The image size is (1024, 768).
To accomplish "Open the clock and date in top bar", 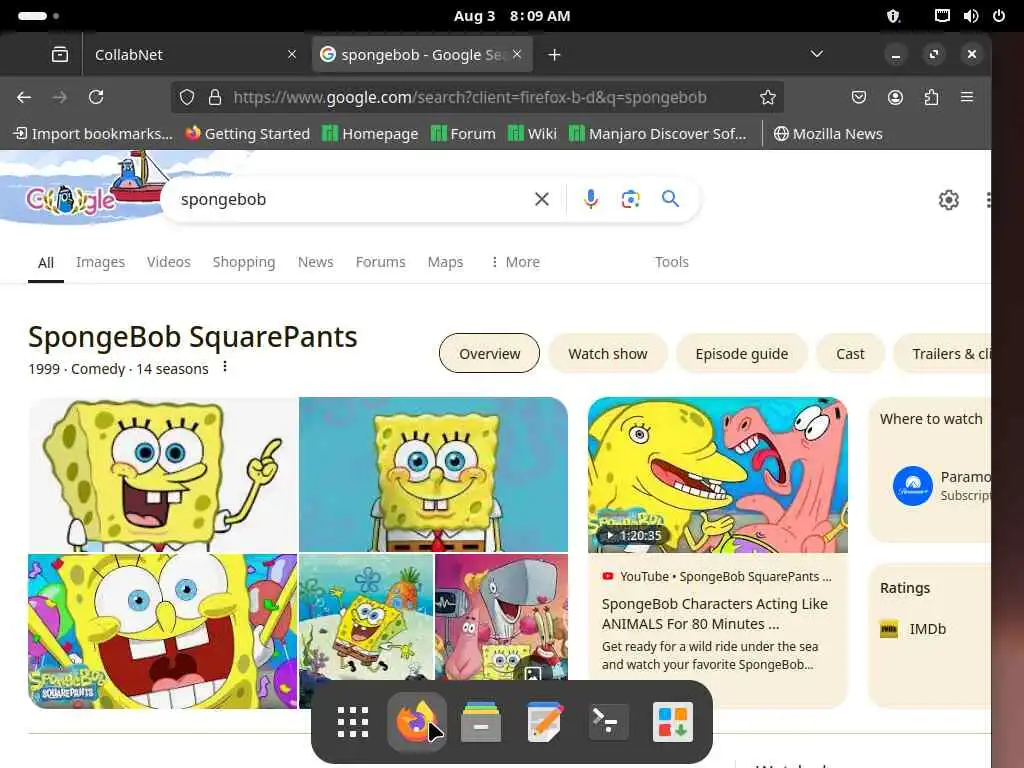I will pos(512,16).
